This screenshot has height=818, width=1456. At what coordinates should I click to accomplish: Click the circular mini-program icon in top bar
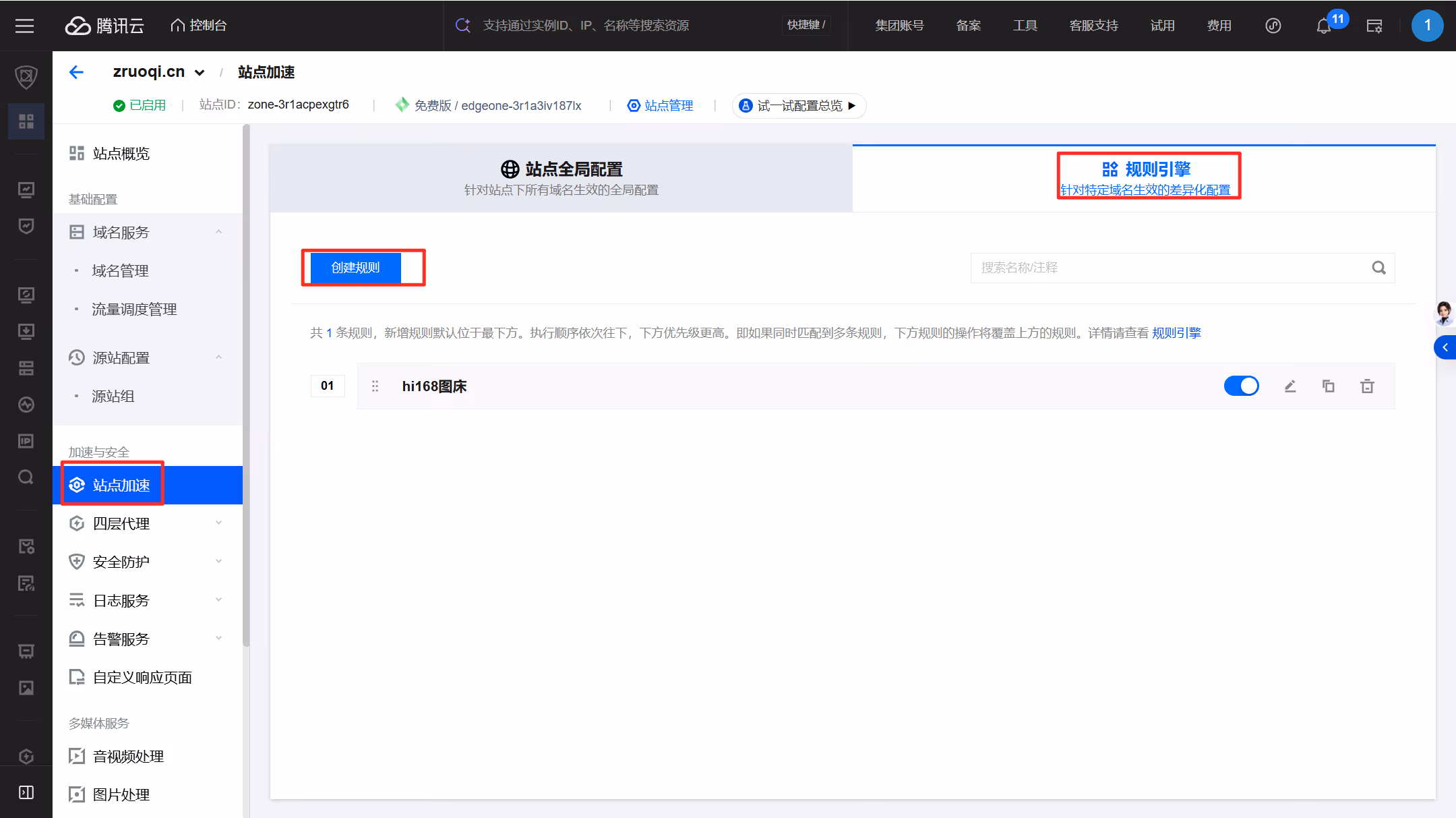pyautogui.click(x=1273, y=26)
